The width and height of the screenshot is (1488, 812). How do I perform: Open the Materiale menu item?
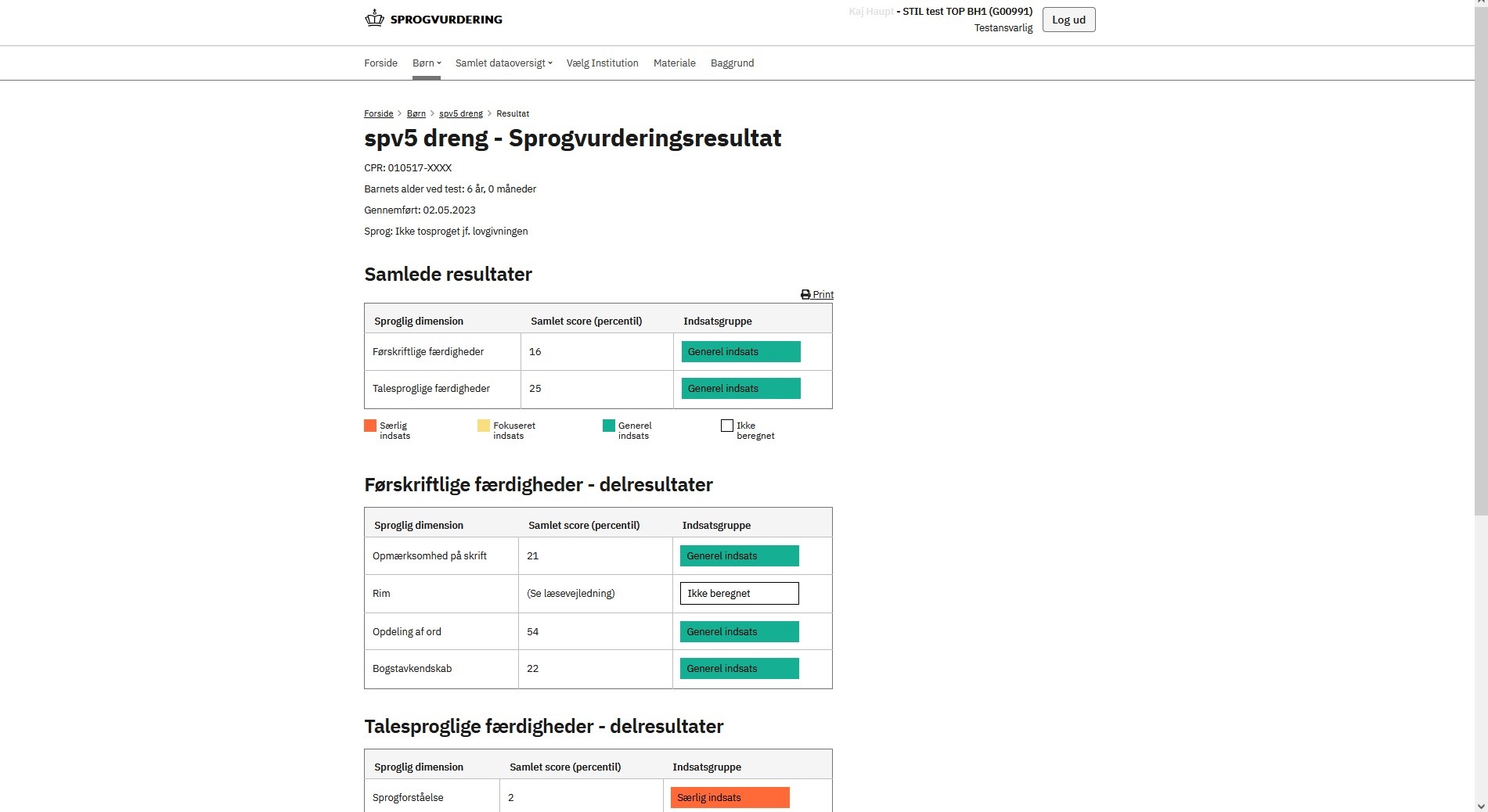[674, 63]
